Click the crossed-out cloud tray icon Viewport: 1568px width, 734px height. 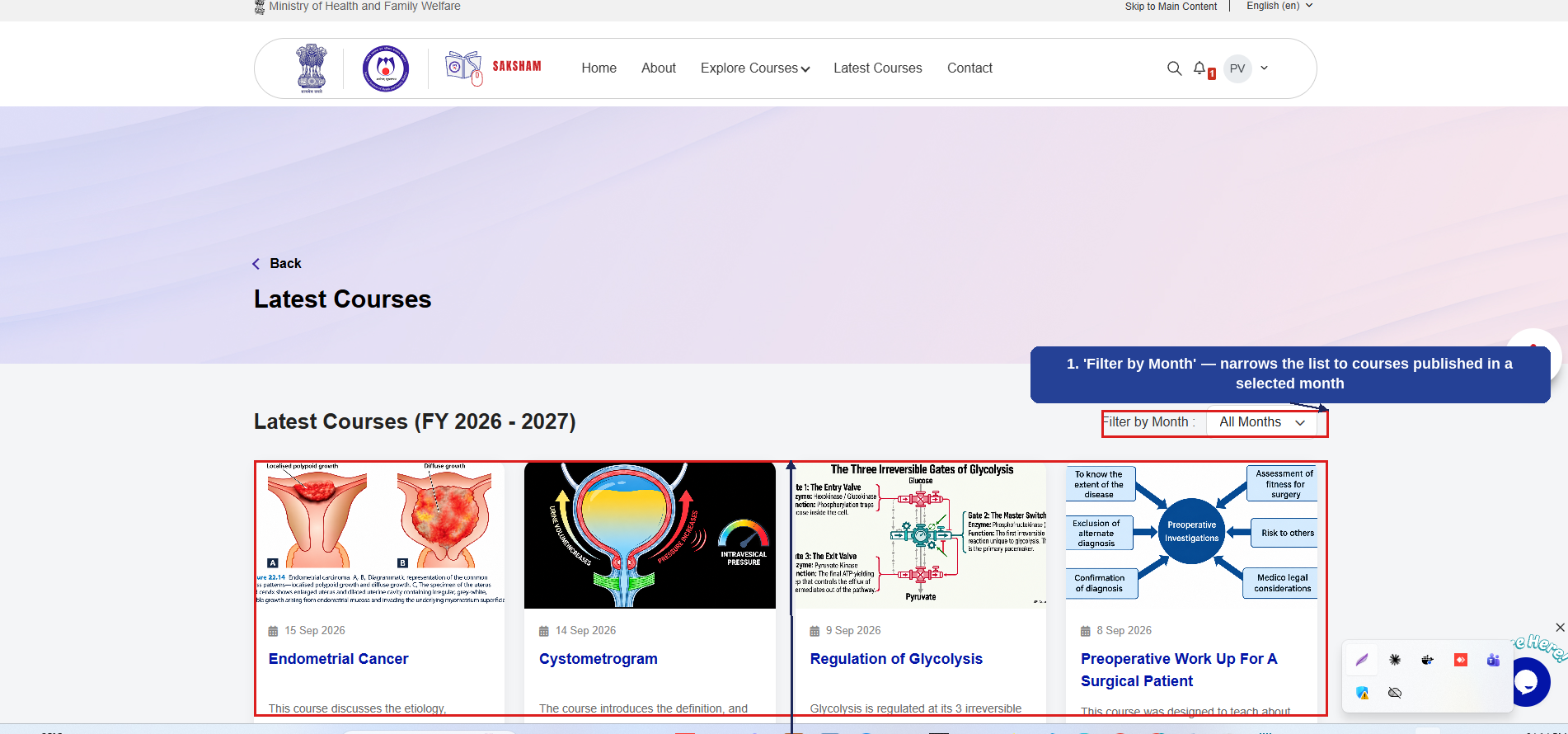tap(1395, 693)
